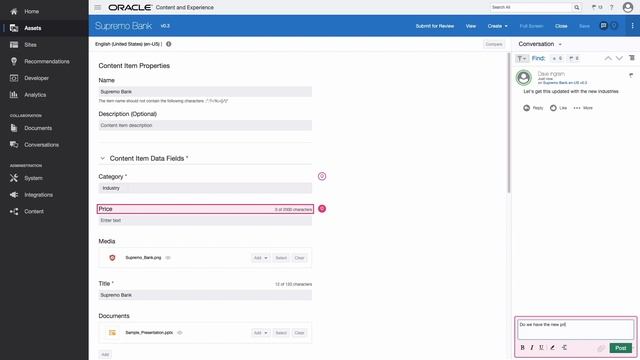Open the user profile avatar menu
640x360 pixels.
(628, 7)
